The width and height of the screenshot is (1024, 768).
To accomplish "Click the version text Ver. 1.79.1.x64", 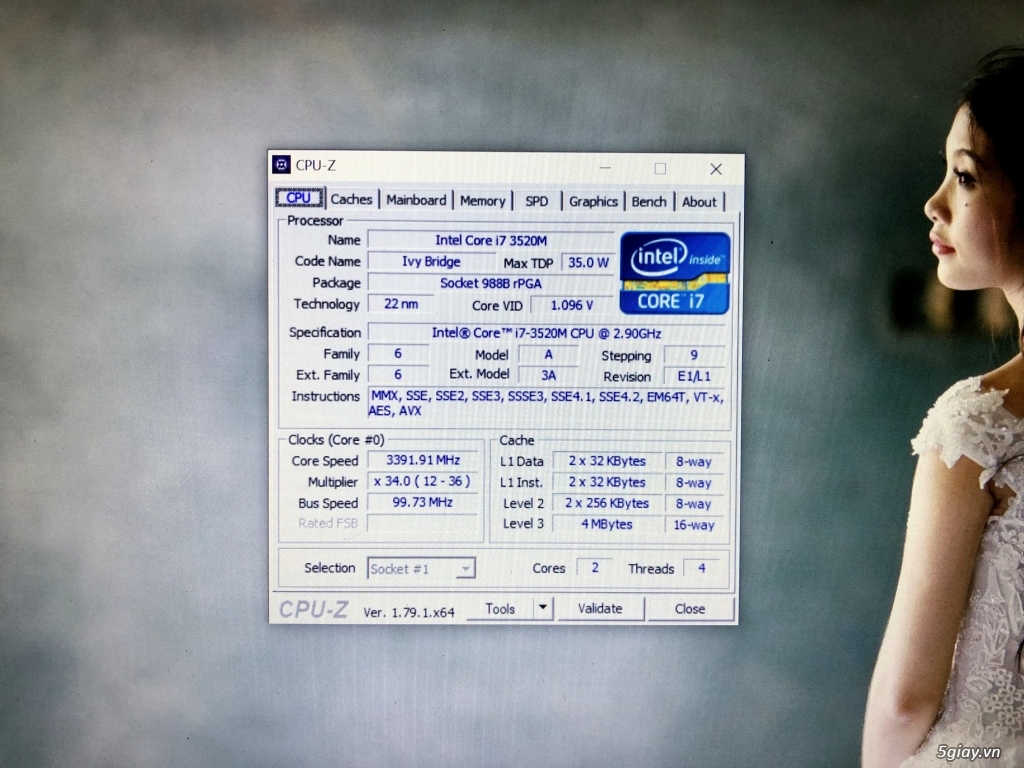I will 409,613.
